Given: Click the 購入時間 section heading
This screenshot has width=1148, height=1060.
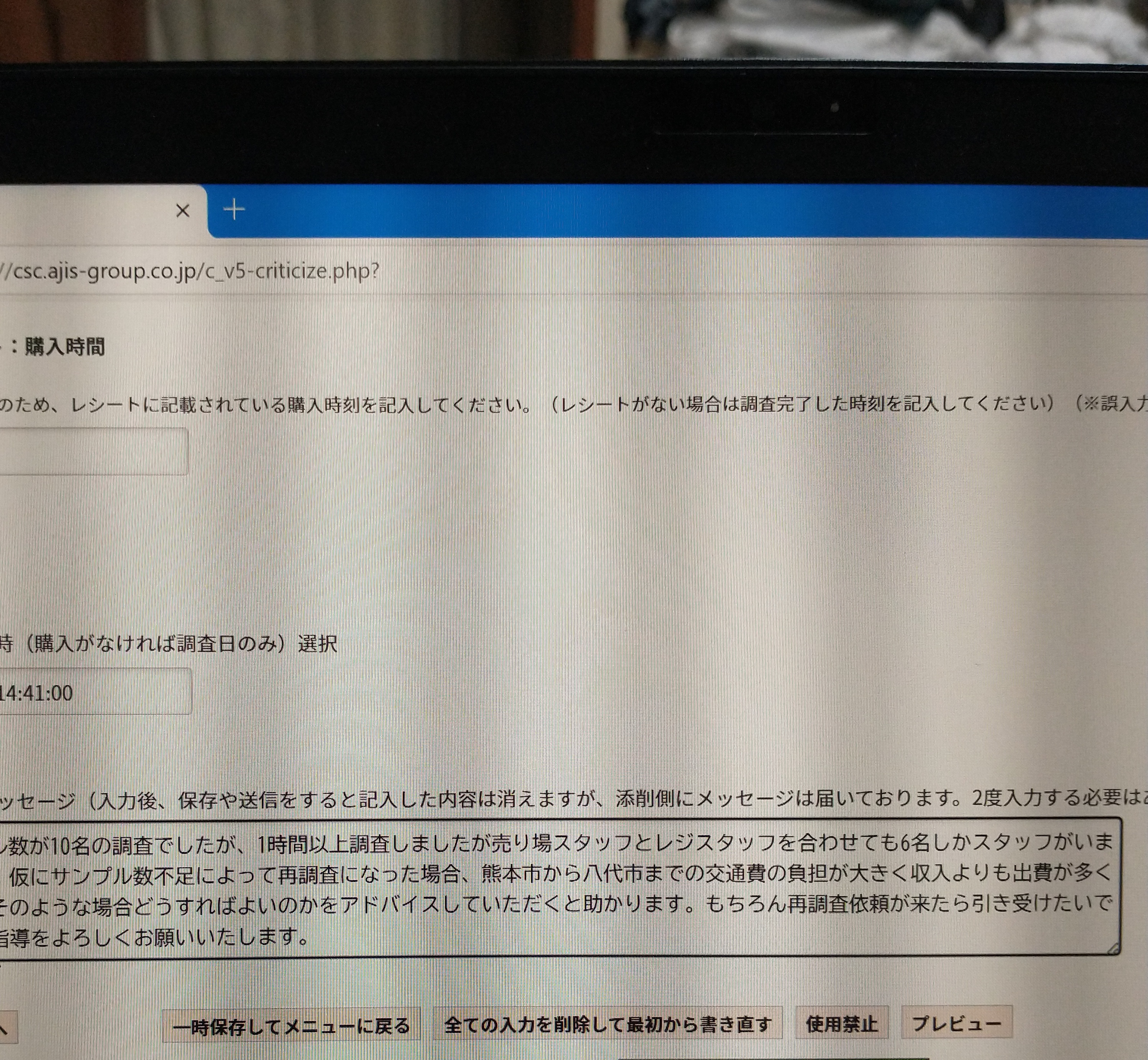Looking at the screenshot, I should 64,347.
